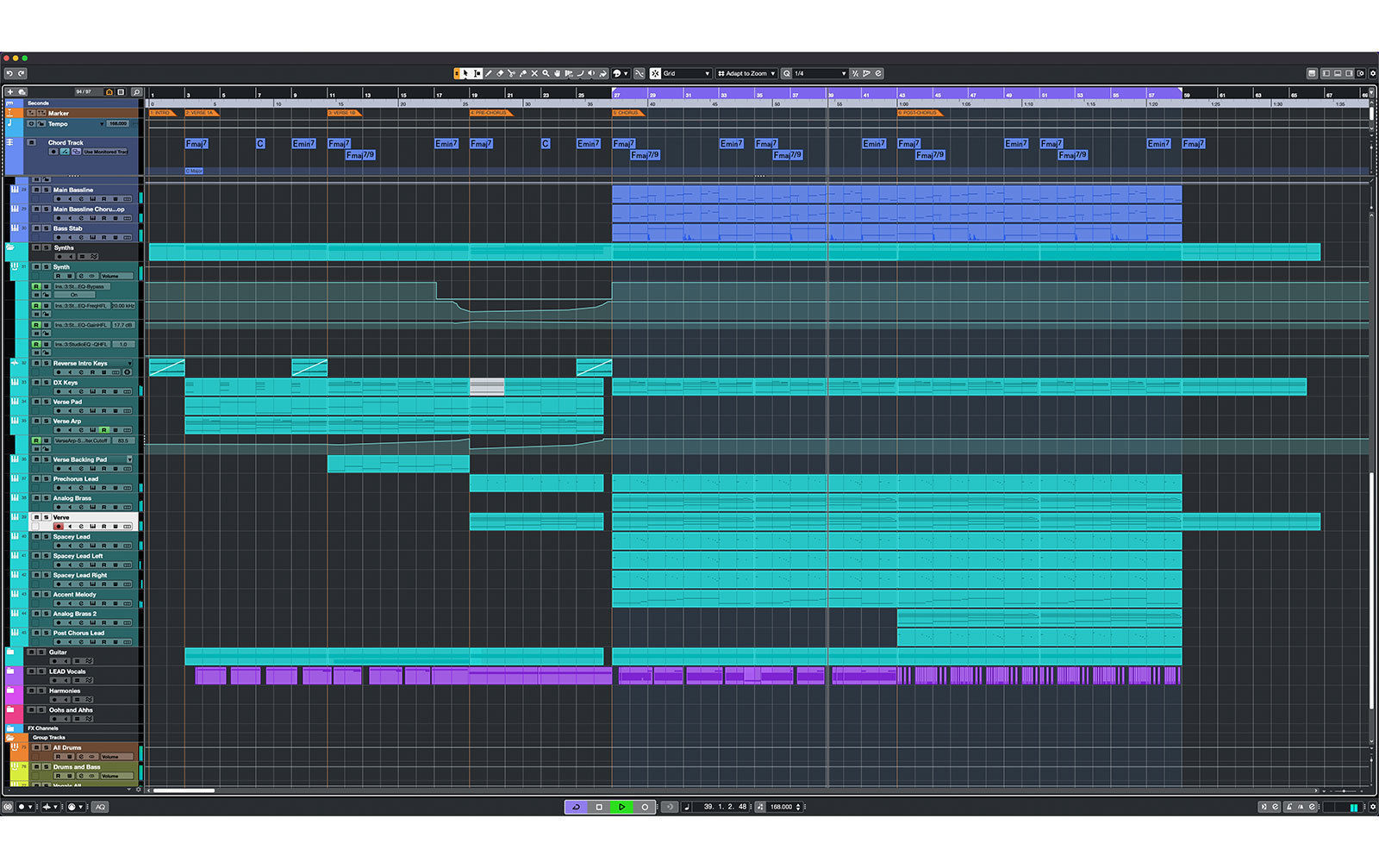The height and width of the screenshot is (868, 1379).
Task: Select the Range Selection tool
Action: pos(477,73)
